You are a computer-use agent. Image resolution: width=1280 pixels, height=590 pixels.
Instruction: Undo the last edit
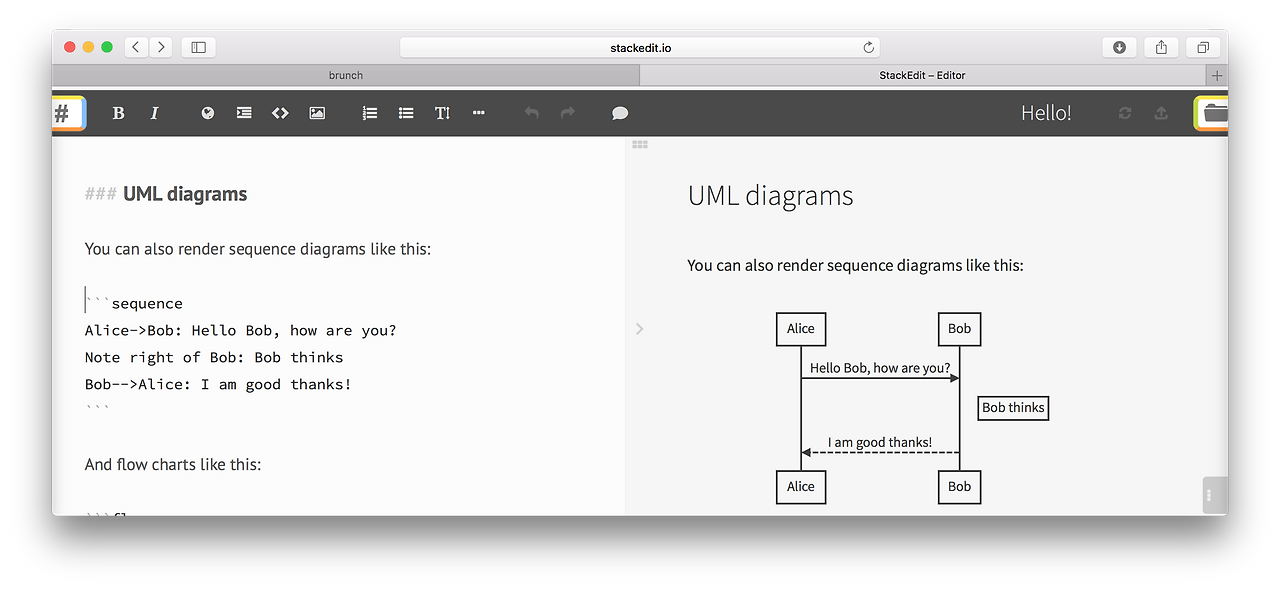(532, 113)
